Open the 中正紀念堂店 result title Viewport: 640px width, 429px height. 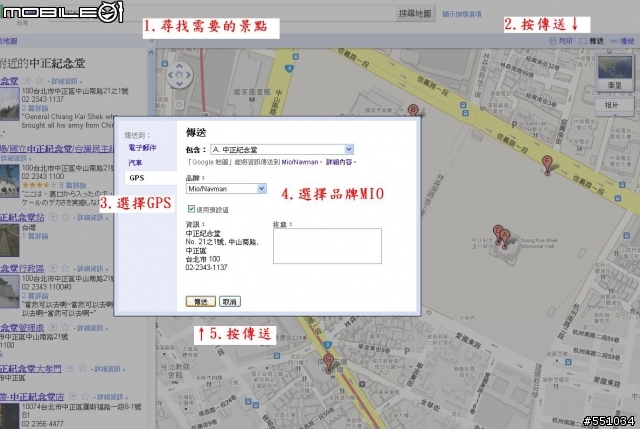(32, 396)
